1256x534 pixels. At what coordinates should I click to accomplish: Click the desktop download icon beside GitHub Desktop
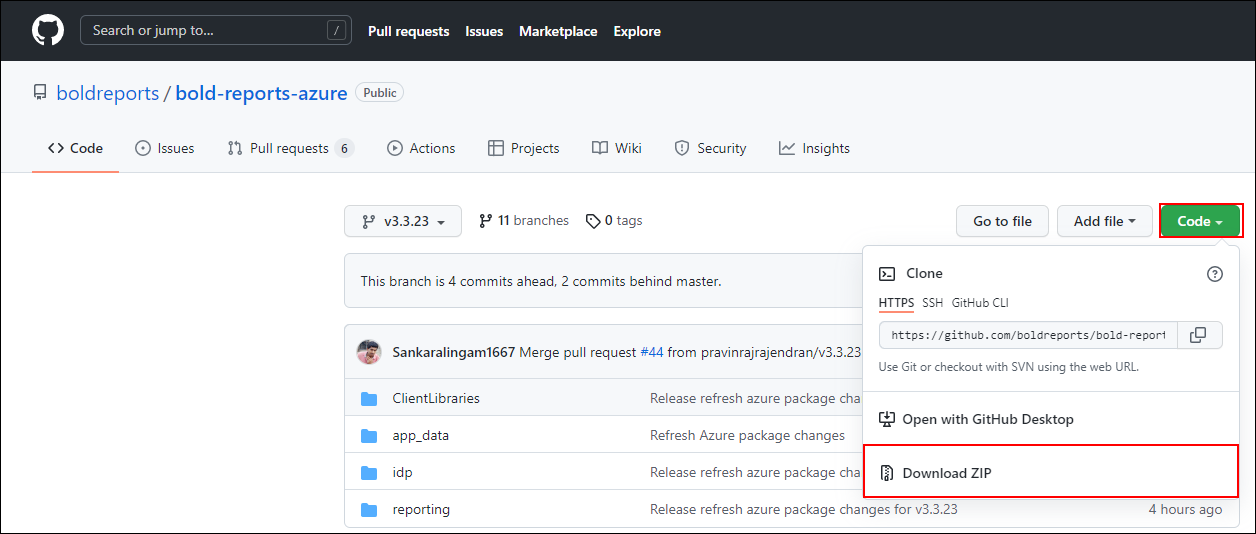pyautogui.click(x=887, y=419)
